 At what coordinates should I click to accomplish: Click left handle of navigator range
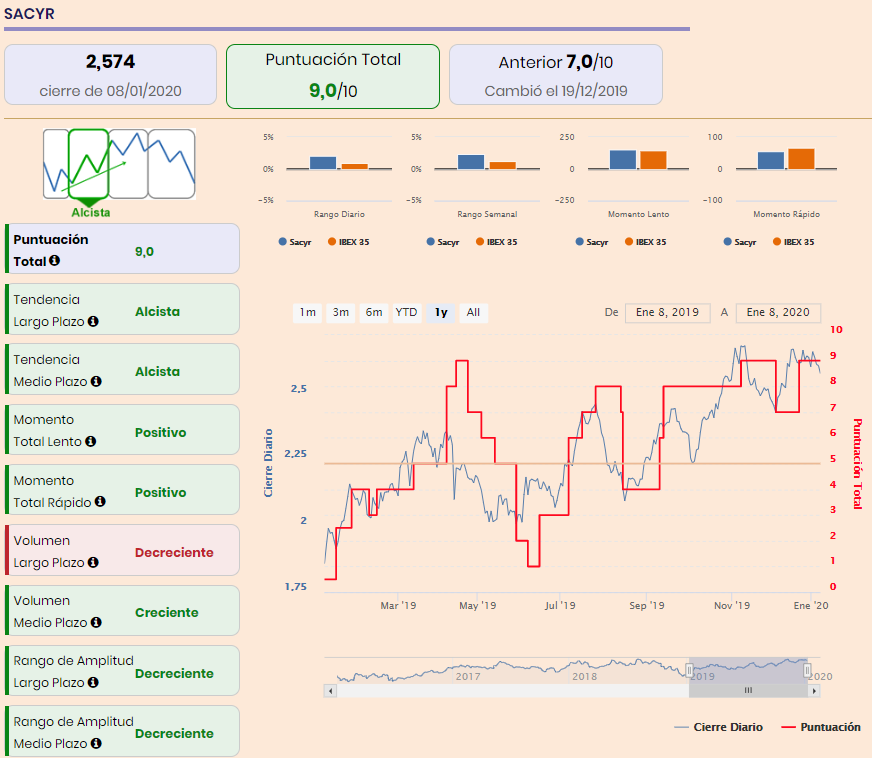[x=689, y=671]
